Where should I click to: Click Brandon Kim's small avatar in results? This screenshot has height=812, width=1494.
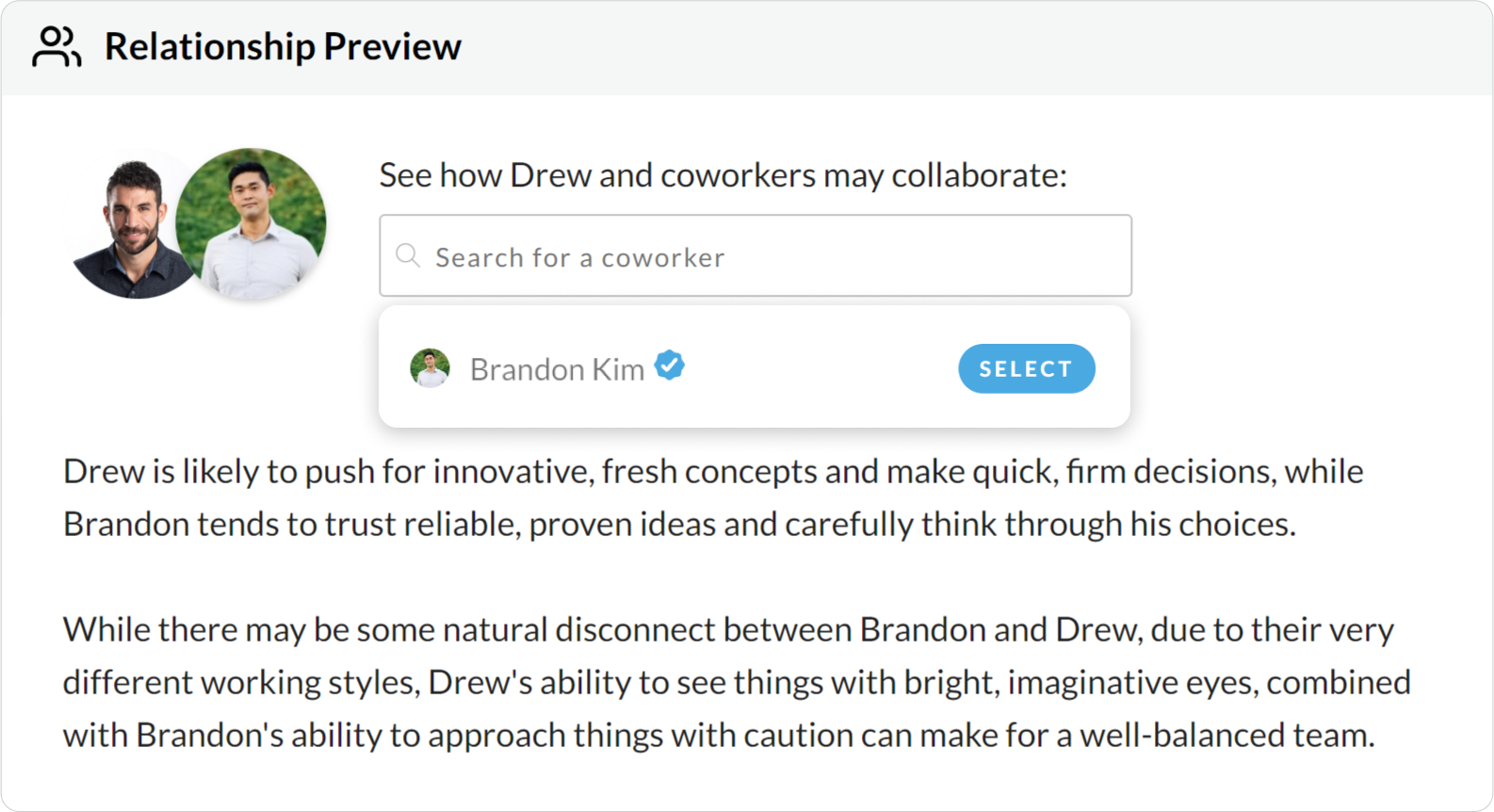(x=430, y=368)
